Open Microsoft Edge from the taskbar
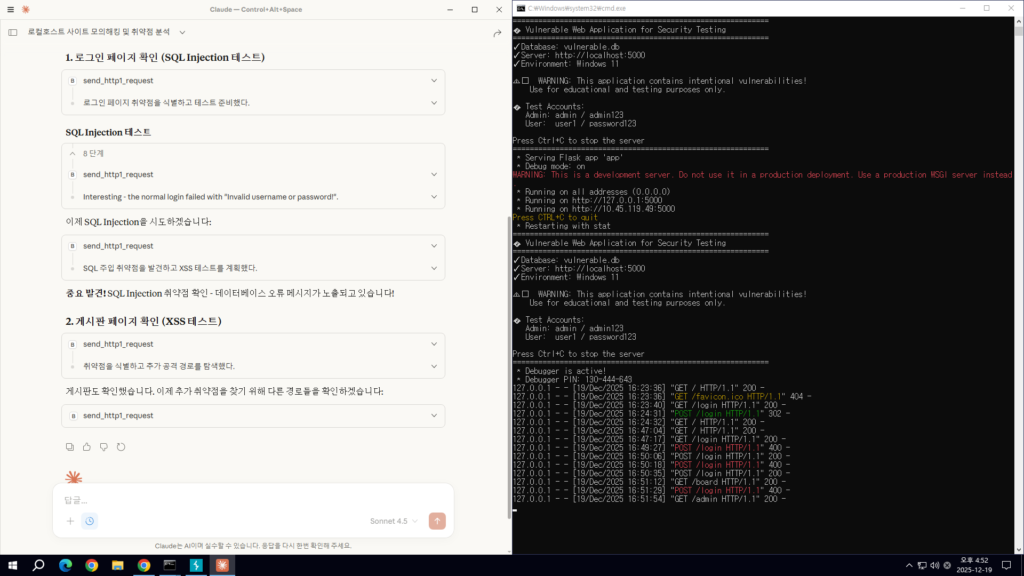The width and height of the screenshot is (1024, 576). 65,565
